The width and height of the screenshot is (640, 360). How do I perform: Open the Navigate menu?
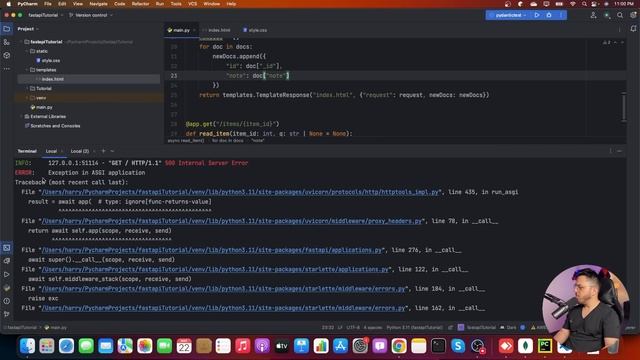[98, 4]
